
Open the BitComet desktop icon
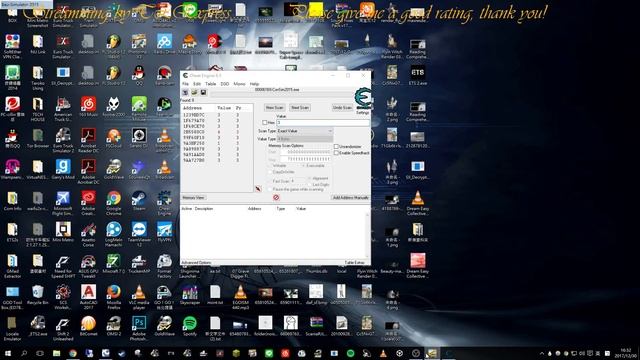coord(88,326)
